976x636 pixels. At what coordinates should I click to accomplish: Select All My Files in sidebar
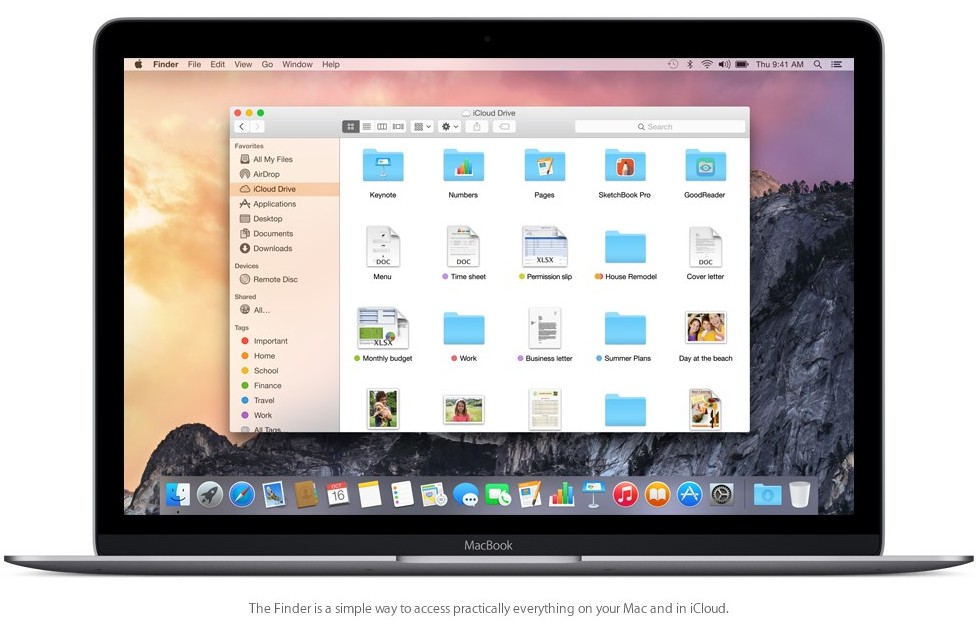pyautogui.click(x=284, y=159)
